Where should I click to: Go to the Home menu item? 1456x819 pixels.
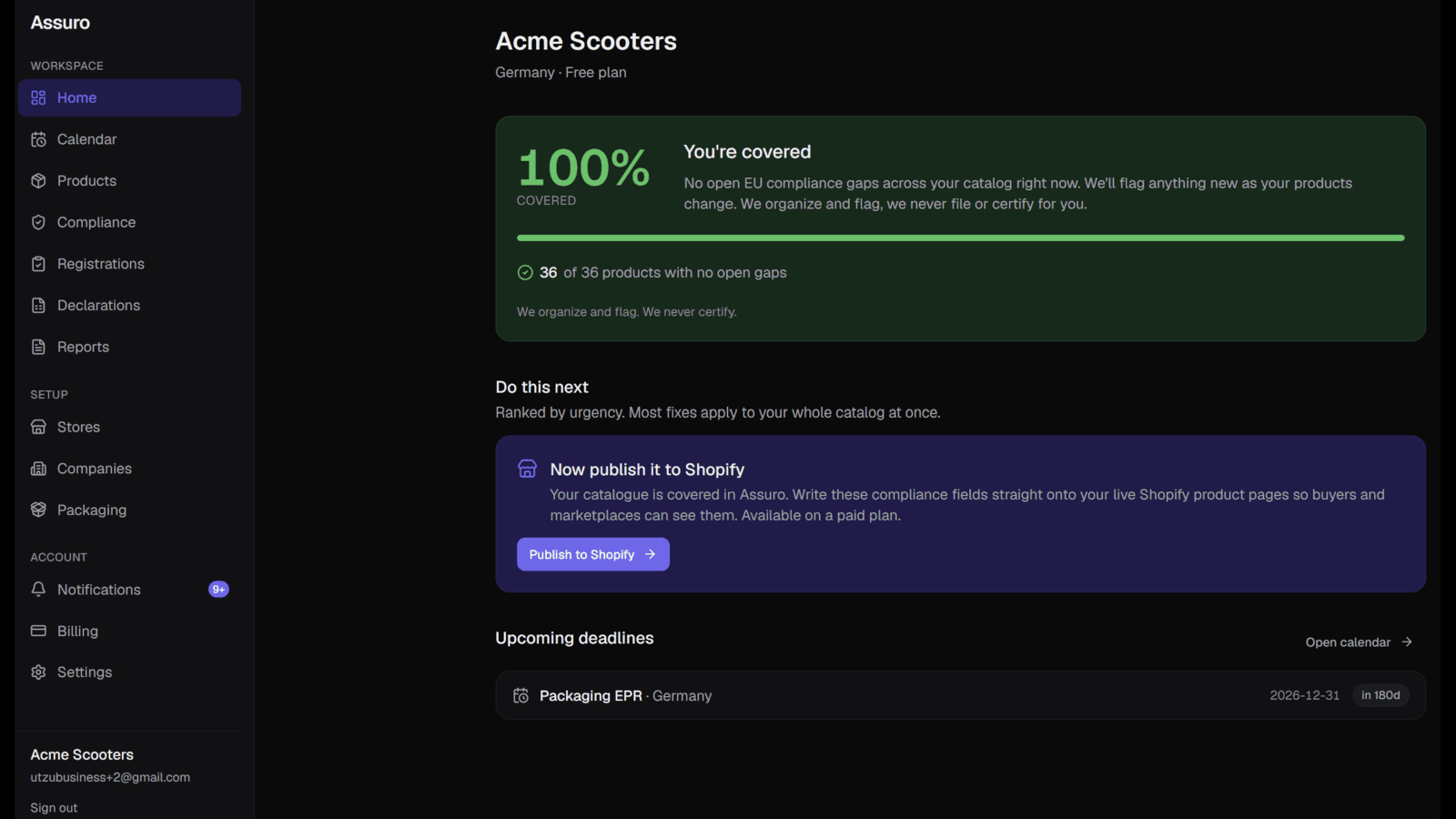click(x=129, y=97)
